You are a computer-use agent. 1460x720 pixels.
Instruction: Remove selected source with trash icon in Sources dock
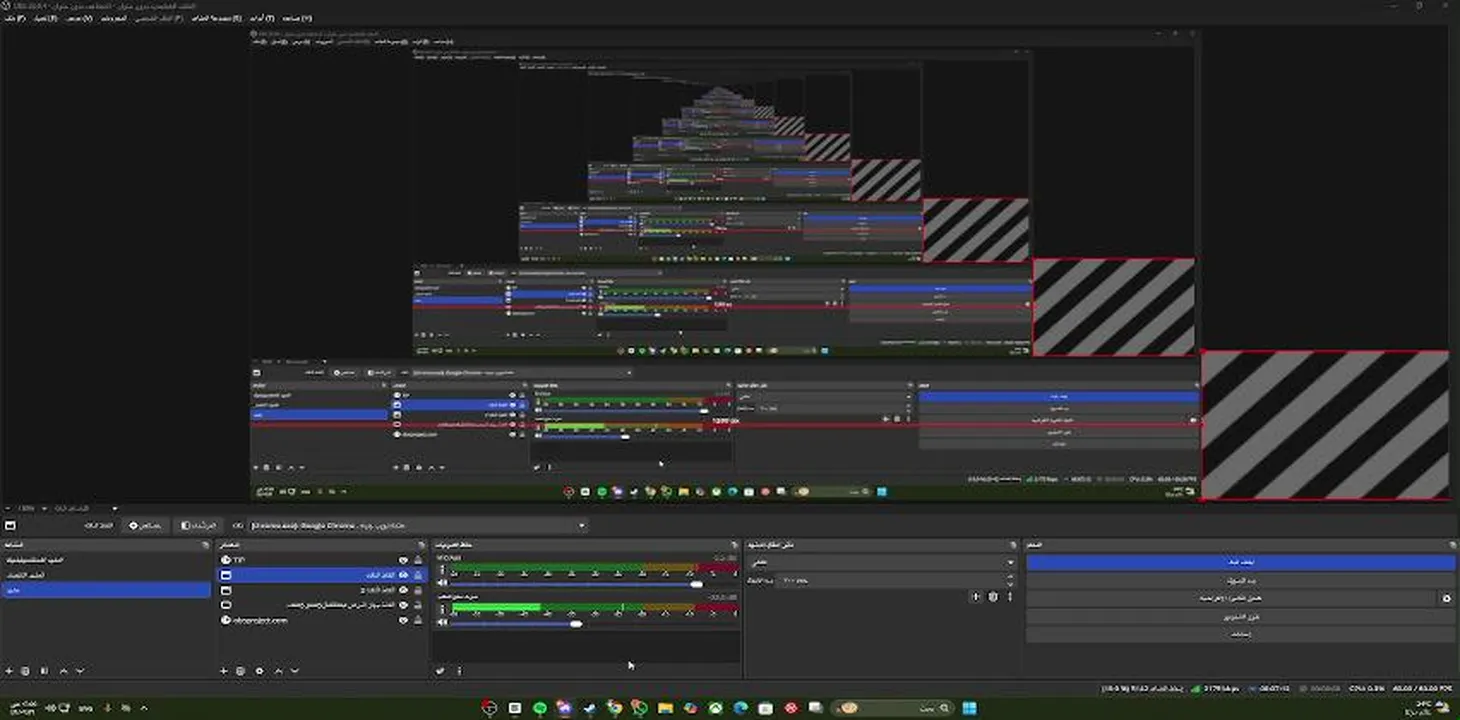tap(241, 671)
